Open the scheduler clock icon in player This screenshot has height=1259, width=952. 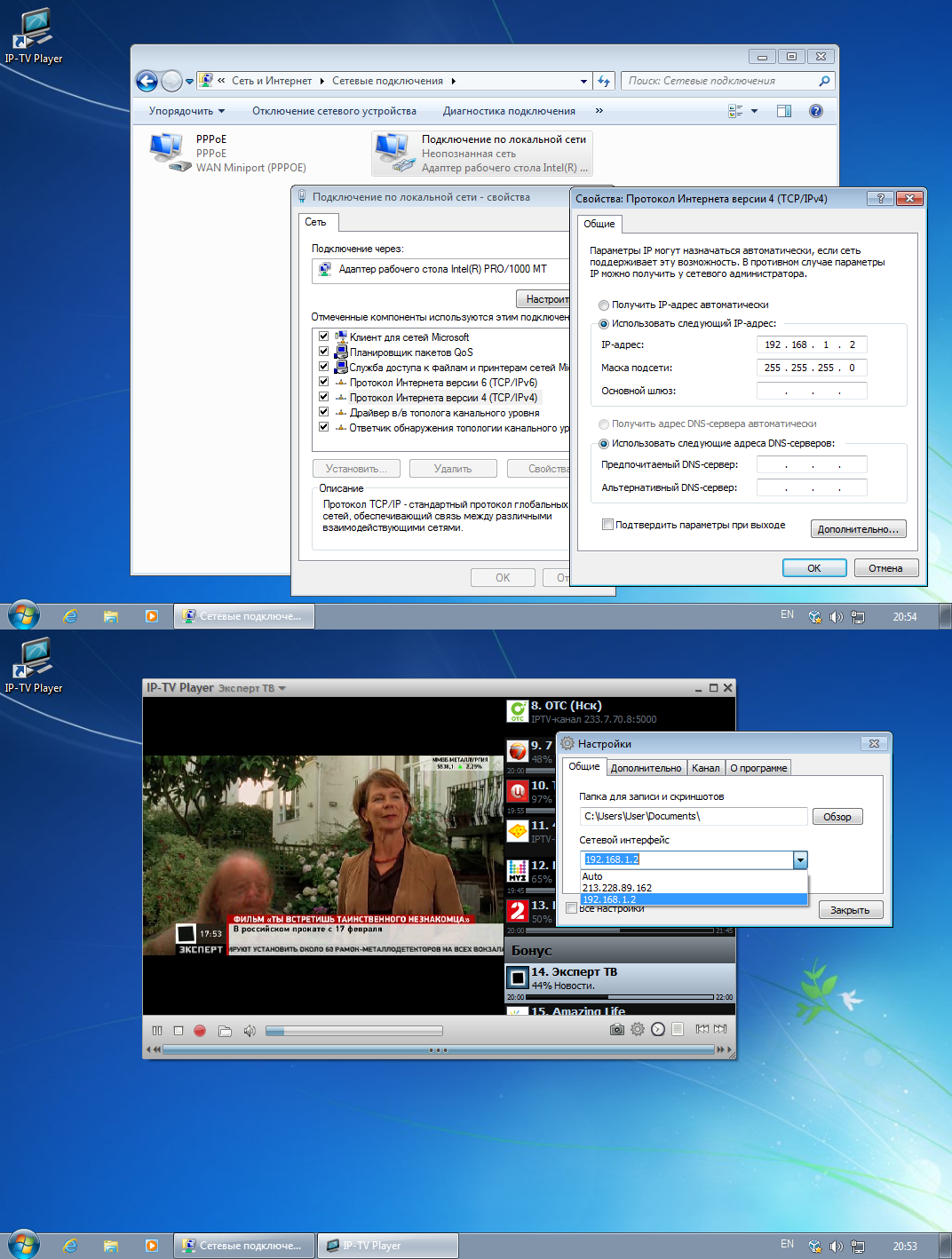tap(658, 1029)
